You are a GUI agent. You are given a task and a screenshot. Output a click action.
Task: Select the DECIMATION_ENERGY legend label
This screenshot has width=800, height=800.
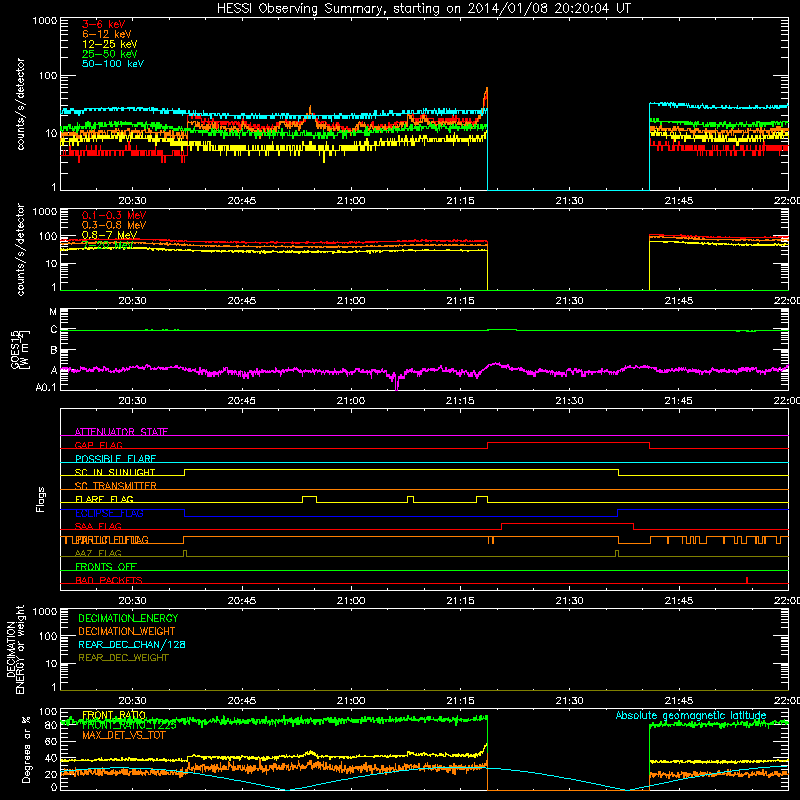(x=128, y=618)
